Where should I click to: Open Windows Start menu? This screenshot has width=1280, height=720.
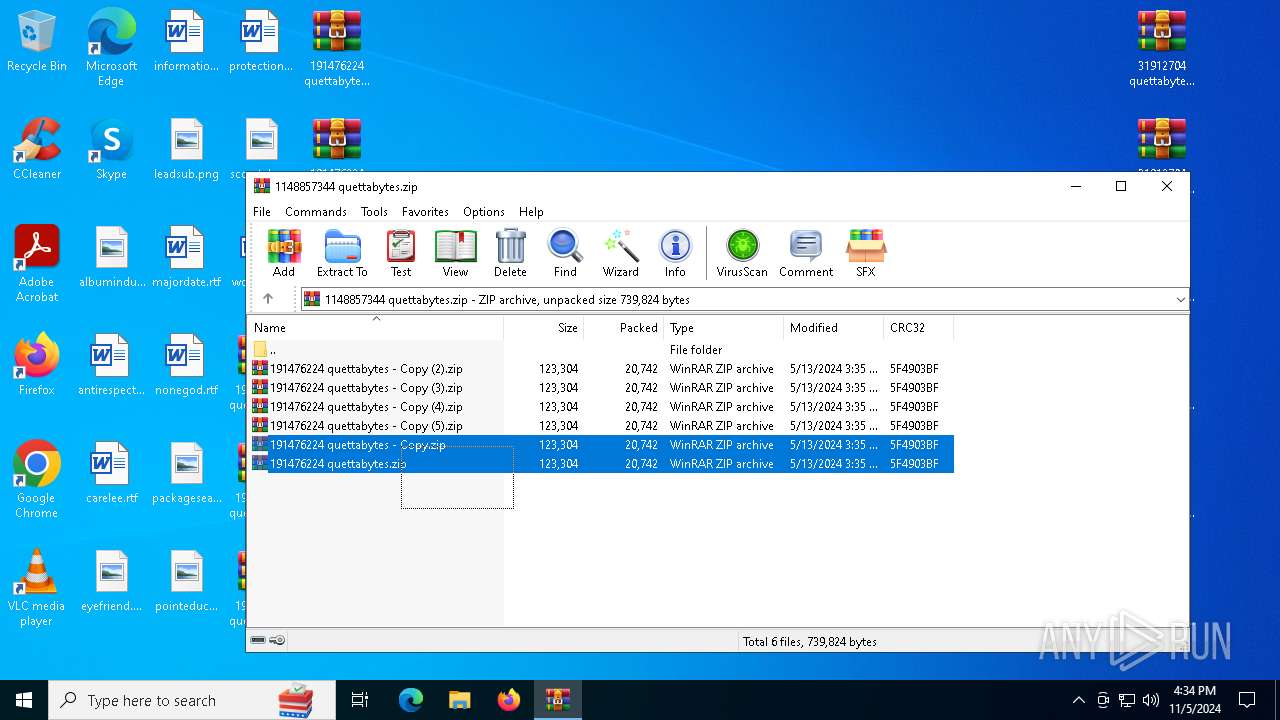[24, 700]
